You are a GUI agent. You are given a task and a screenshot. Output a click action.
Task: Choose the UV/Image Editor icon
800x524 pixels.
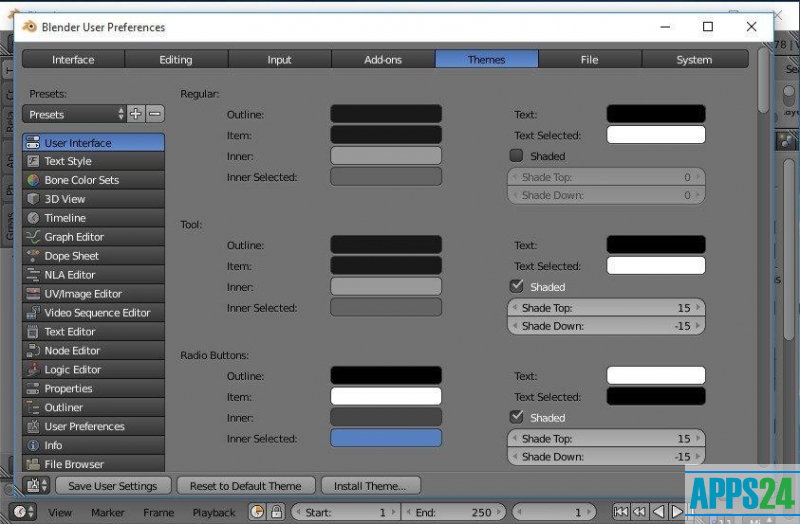point(33,294)
